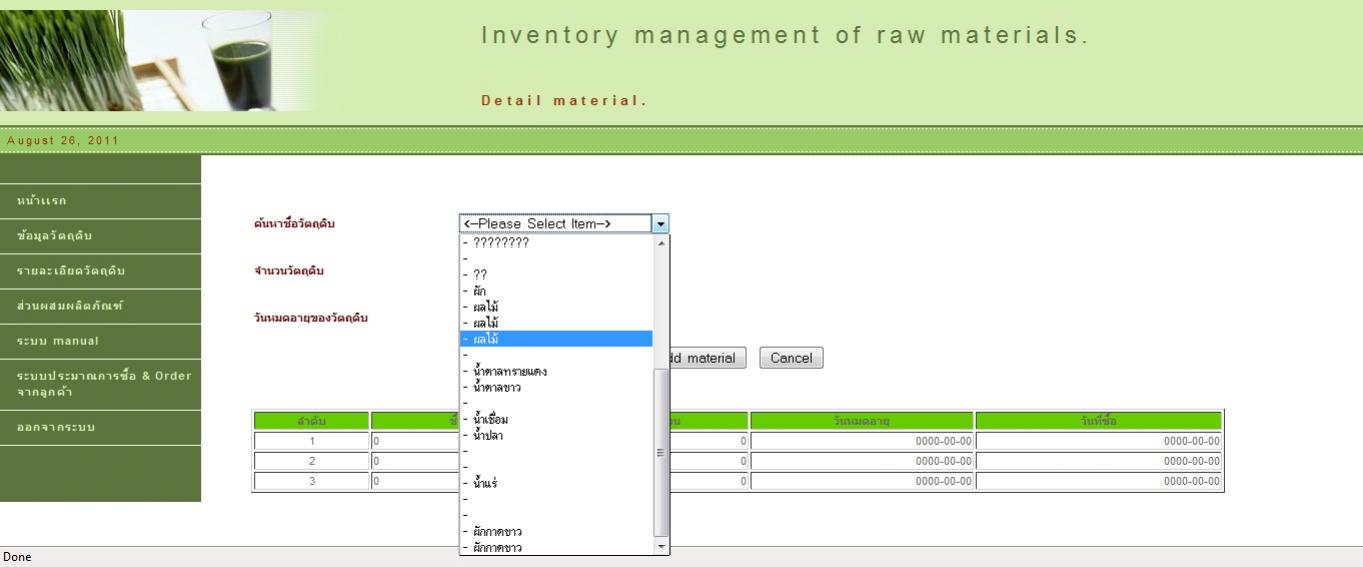Click the expiry date field in row 2
The image size is (1363, 567).
(x=862, y=461)
